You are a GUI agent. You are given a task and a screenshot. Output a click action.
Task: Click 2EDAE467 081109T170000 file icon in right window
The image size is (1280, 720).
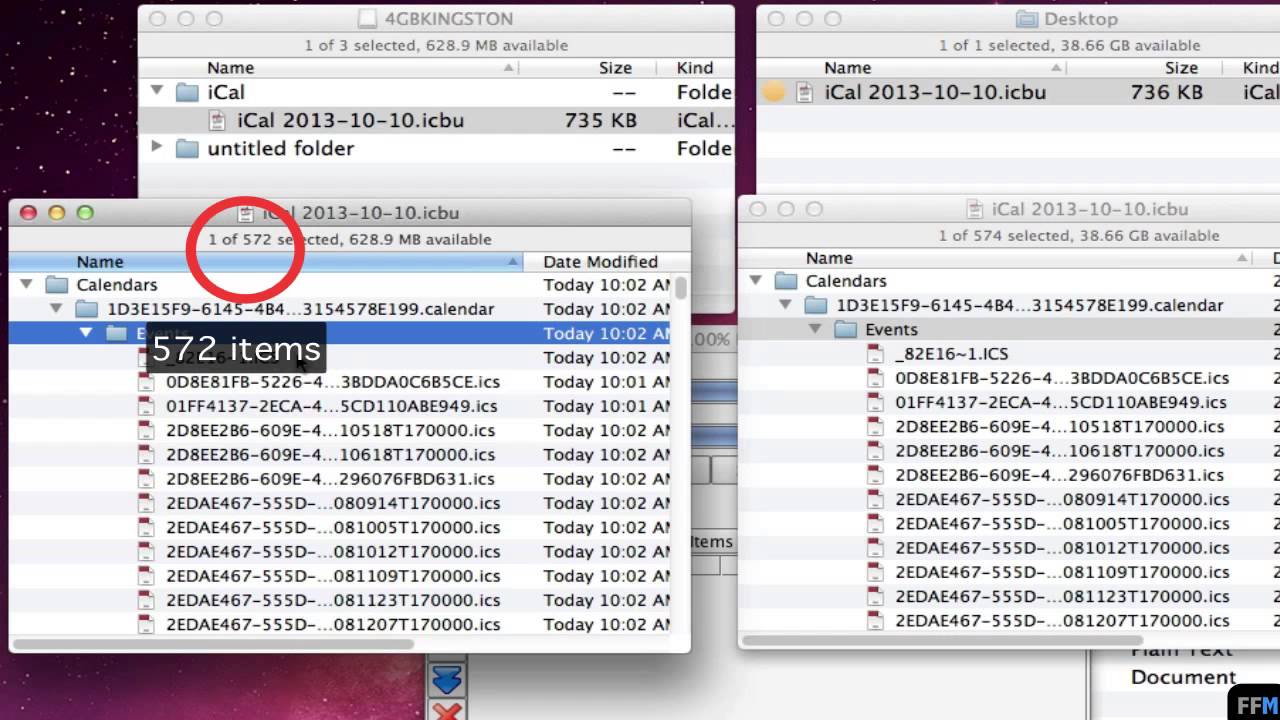876,572
